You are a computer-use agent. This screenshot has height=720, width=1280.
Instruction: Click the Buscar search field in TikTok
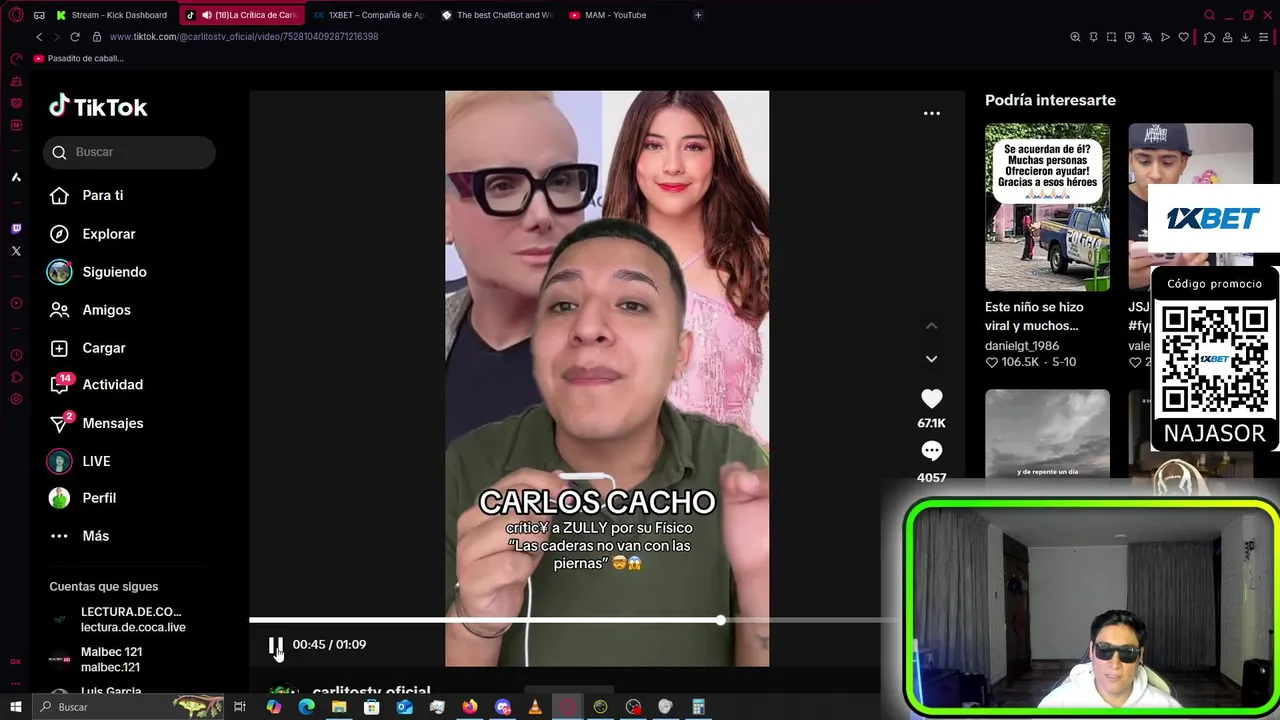click(129, 152)
